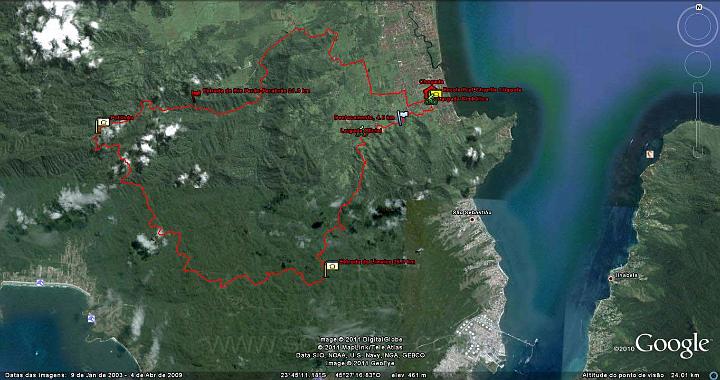Click the small icon in the channel near the island
720x380 pixels.
click(650, 154)
